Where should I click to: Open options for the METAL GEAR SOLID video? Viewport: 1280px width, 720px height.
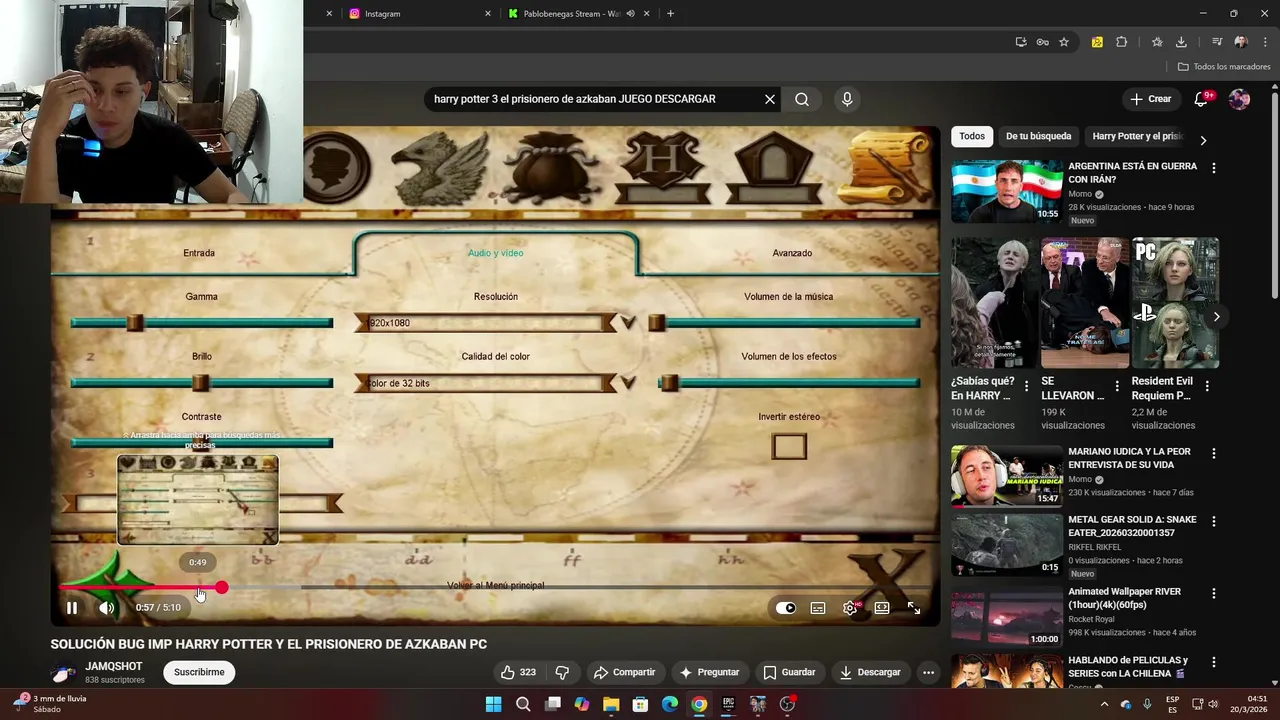1214,522
